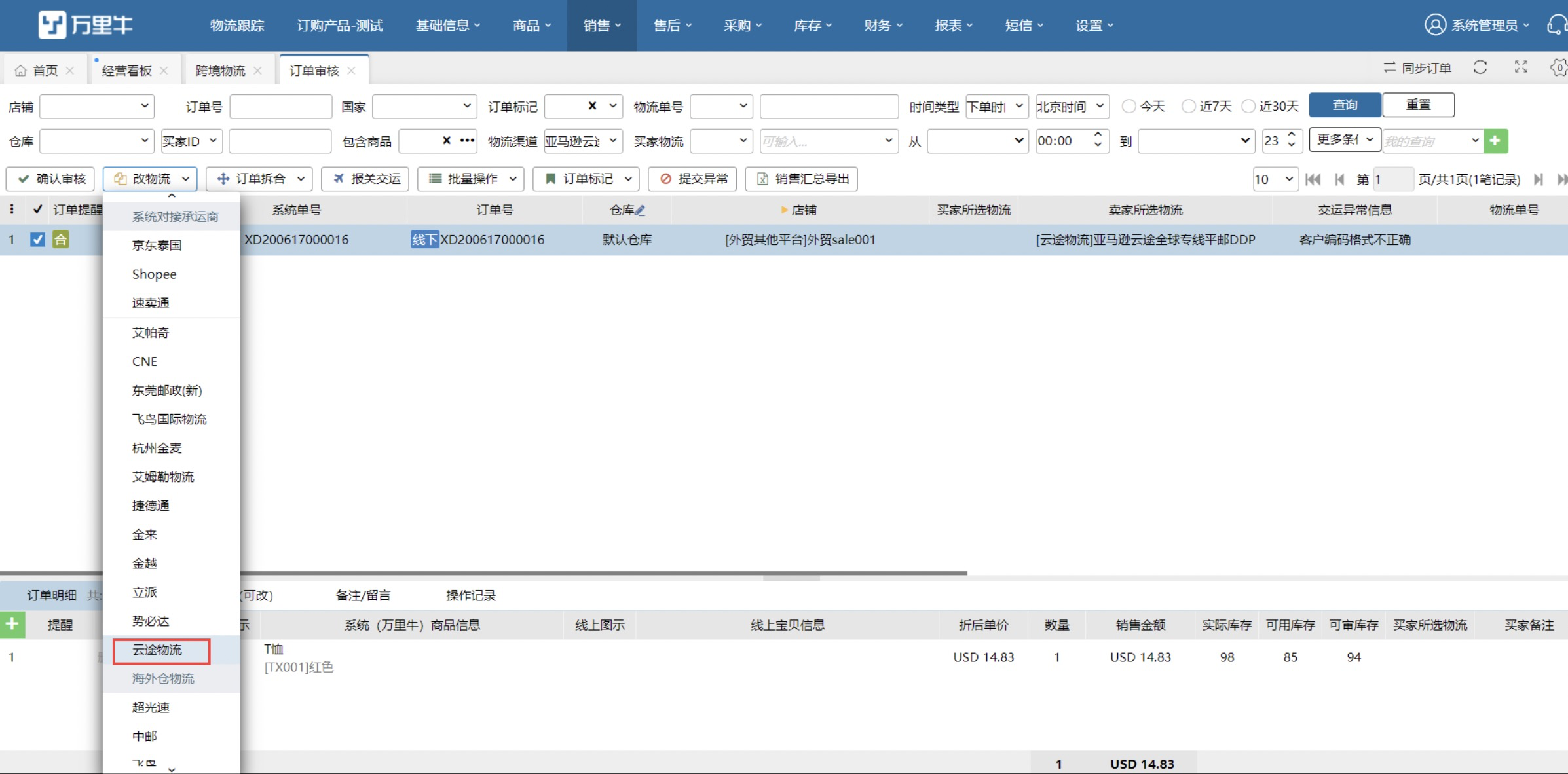This screenshot has height=774, width=1568.
Task: Select 京东泰国 in carrier list
Action: (172, 246)
